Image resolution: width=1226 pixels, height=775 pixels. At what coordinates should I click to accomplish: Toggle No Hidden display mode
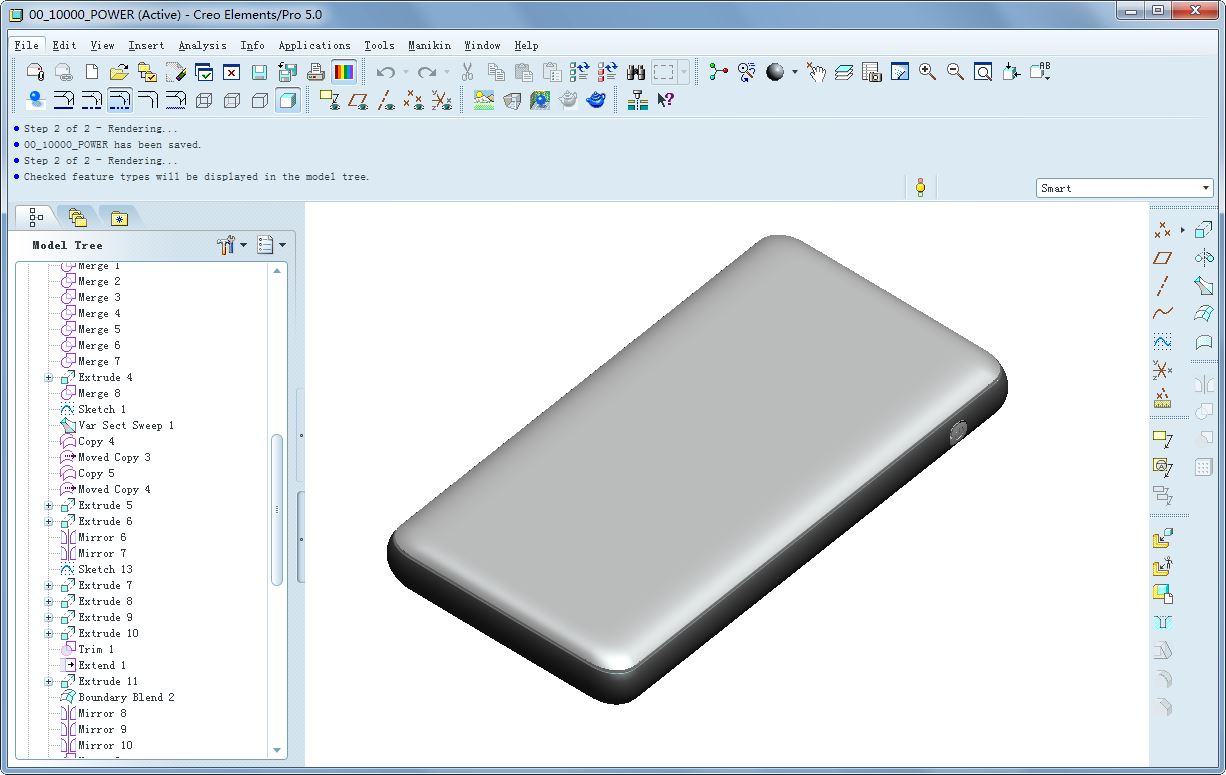click(260, 100)
